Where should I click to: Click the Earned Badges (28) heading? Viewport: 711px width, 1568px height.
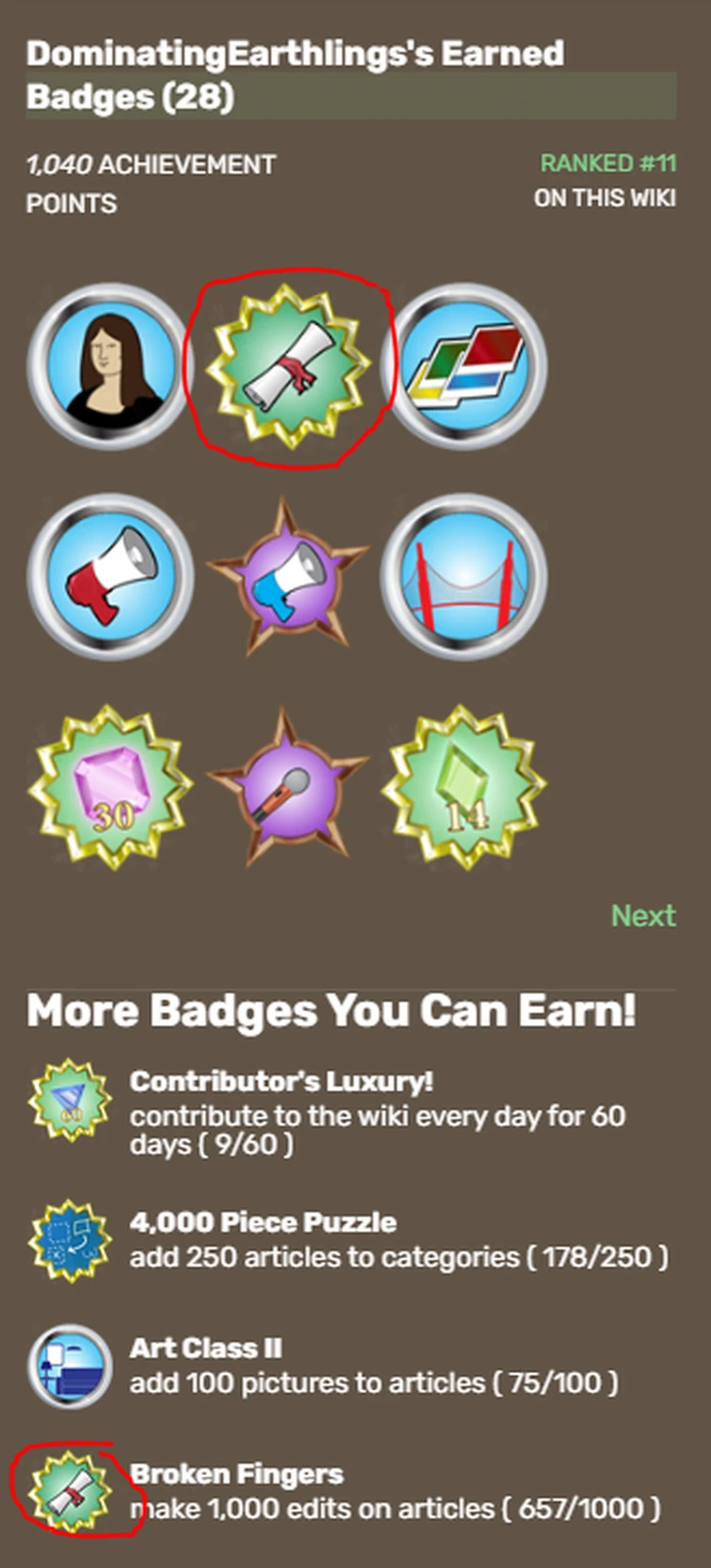(295, 74)
